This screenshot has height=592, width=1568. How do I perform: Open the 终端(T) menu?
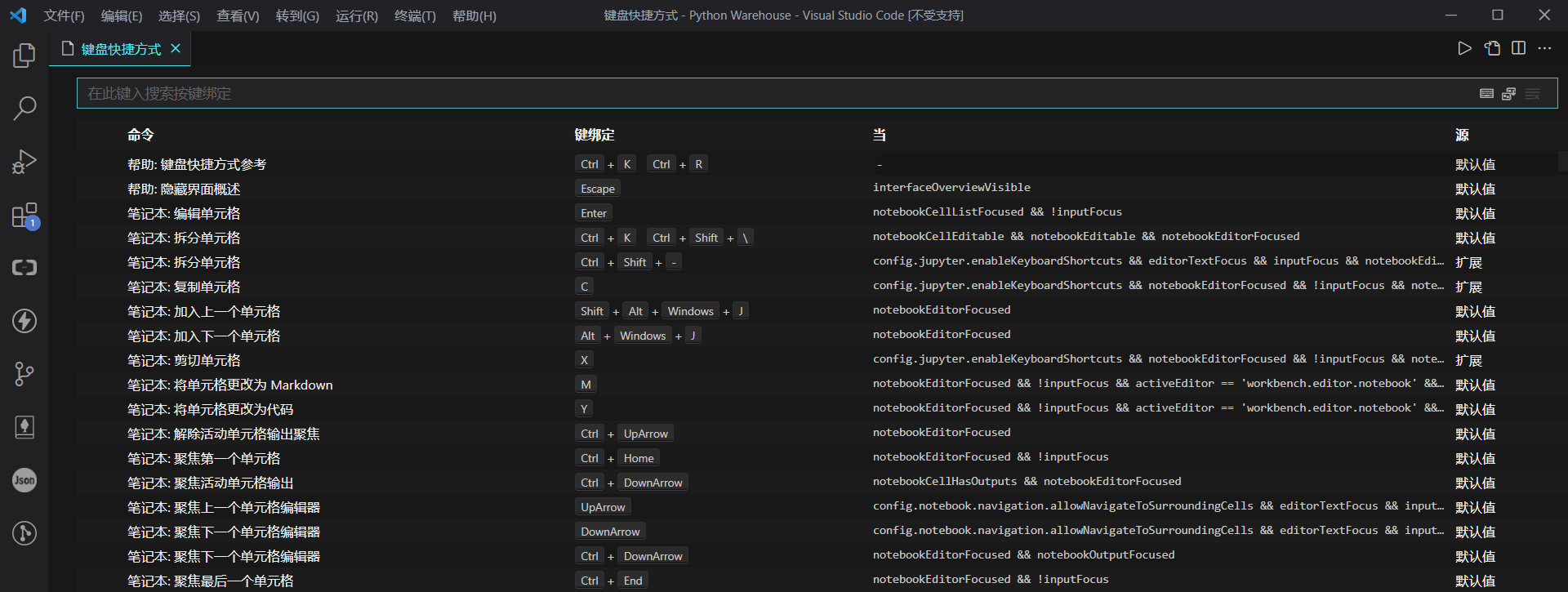click(415, 16)
